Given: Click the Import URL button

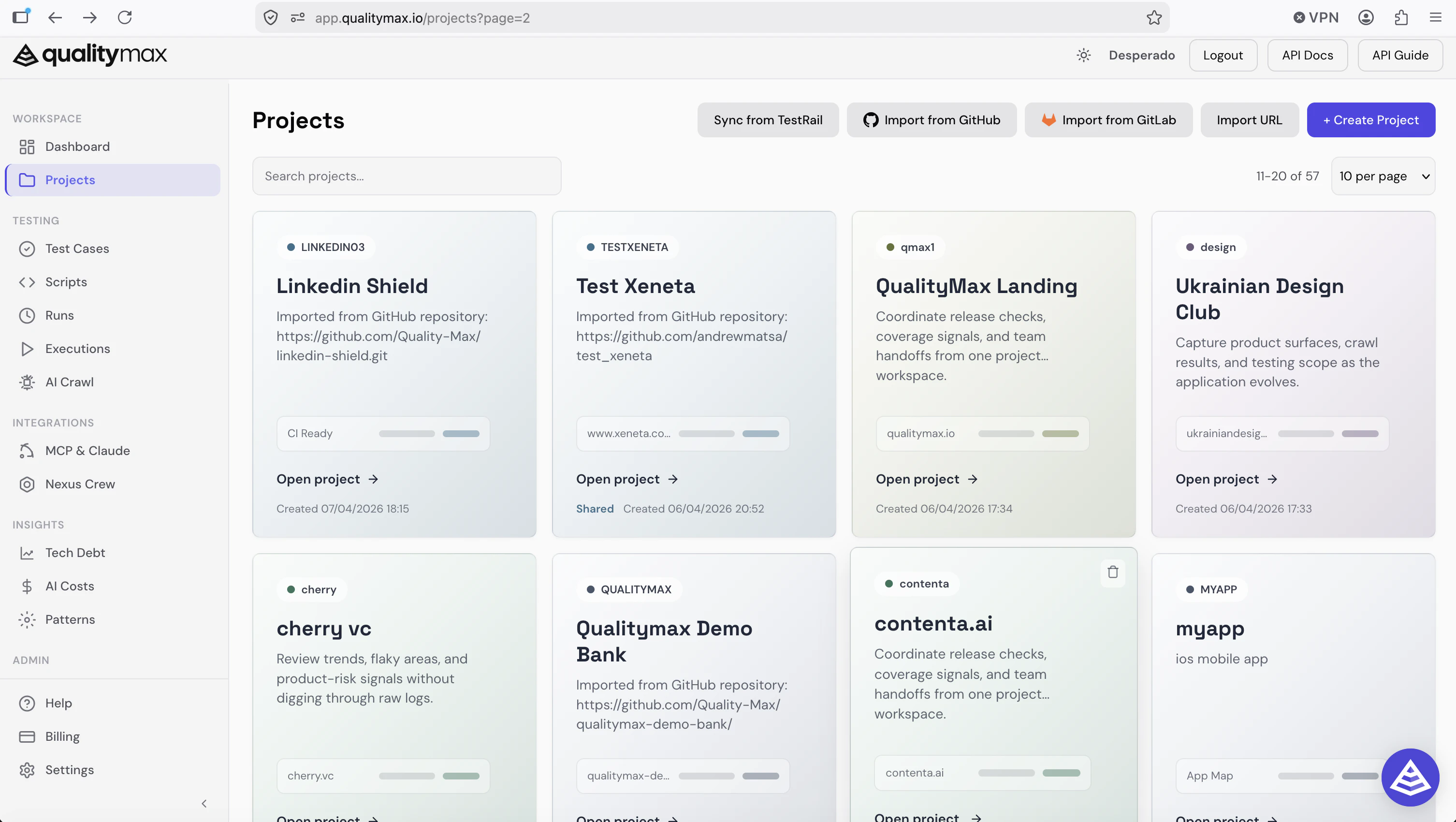Looking at the screenshot, I should point(1249,120).
